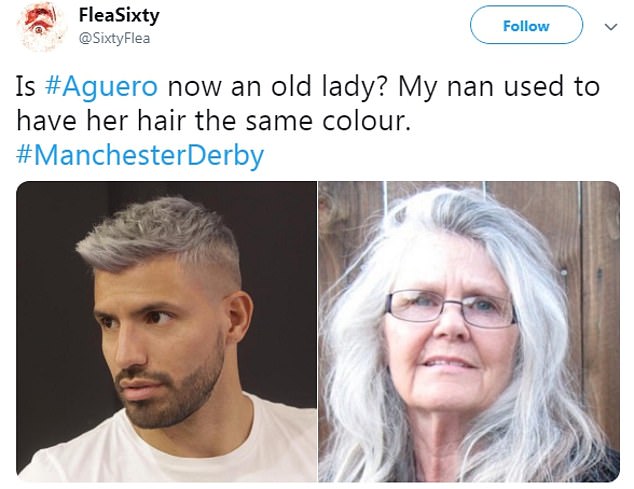This screenshot has height=489, width=634.
Task: View the FleaSixty display name profile
Action: 119,16
